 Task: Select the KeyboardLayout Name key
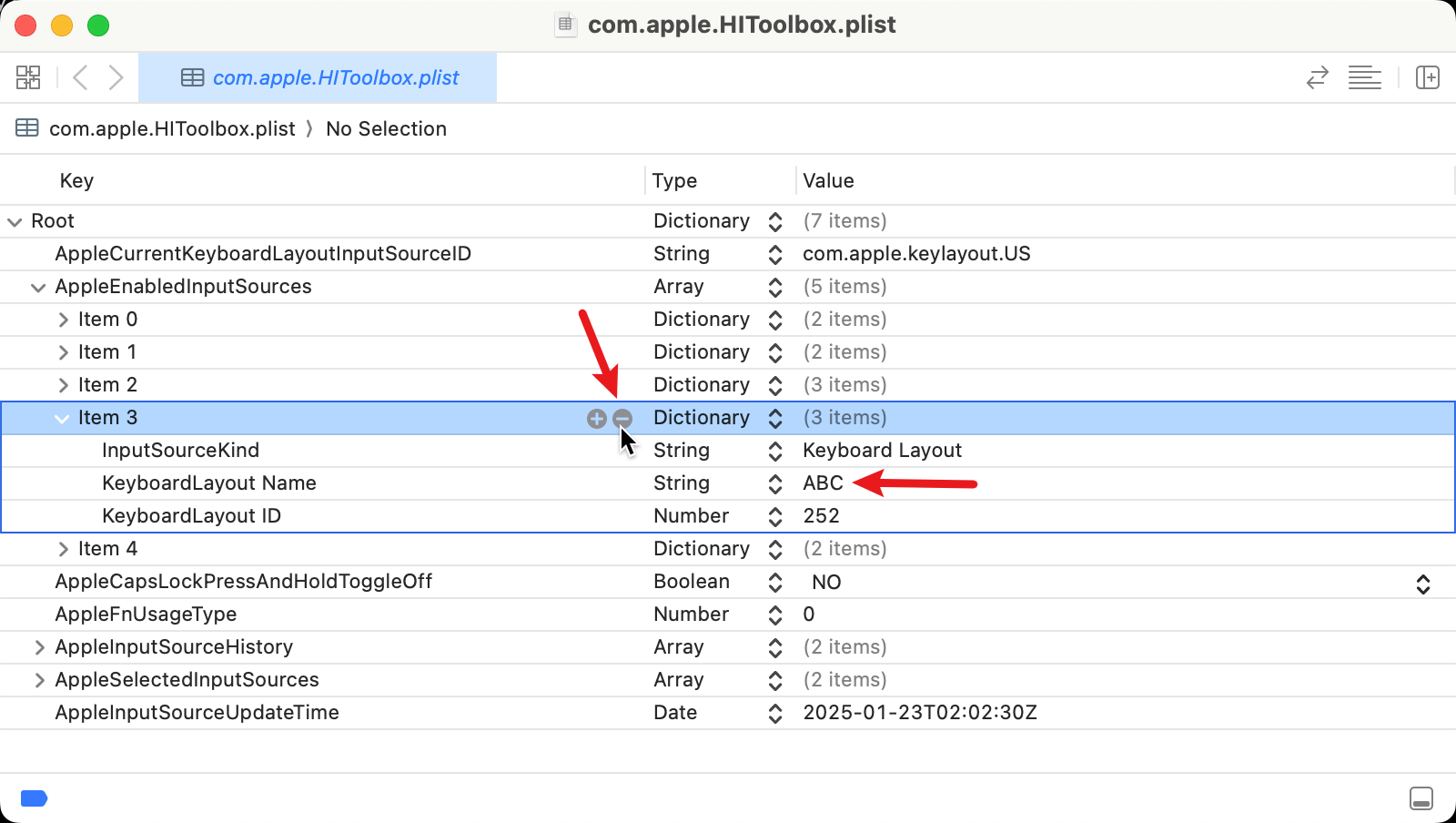click(x=209, y=483)
